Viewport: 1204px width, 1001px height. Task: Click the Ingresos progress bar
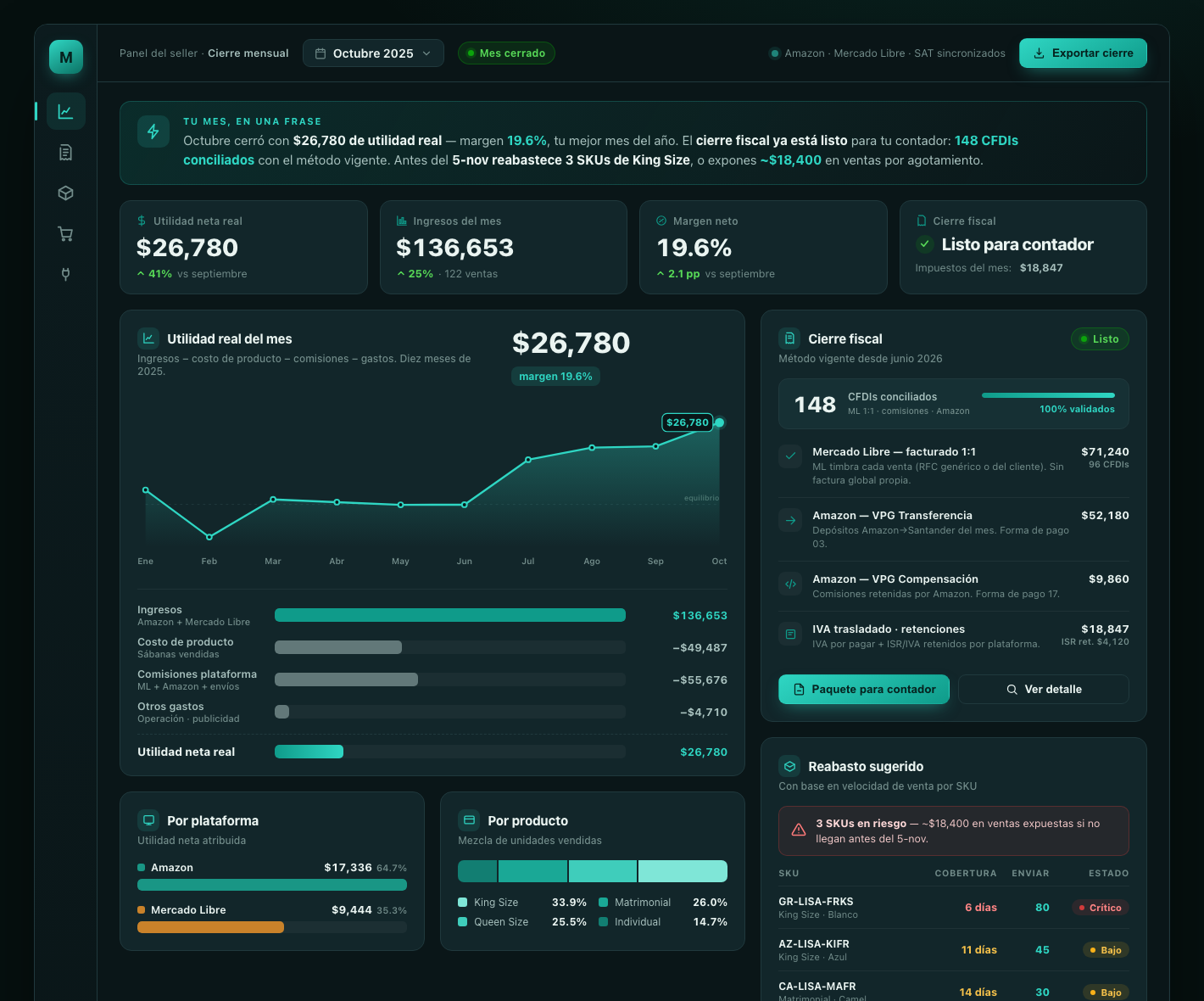450,615
